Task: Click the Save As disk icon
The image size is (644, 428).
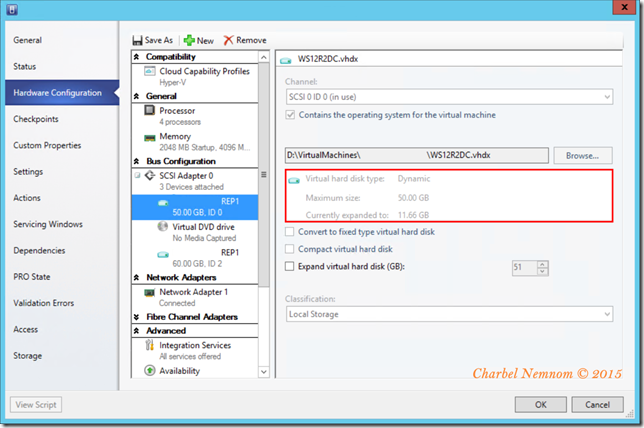Action: click(138, 40)
